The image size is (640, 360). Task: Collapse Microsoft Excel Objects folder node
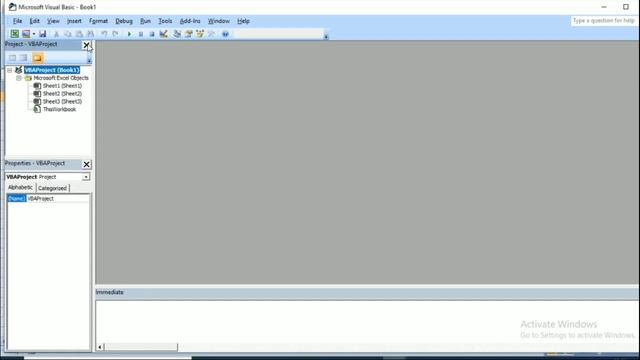[x=19, y=78]
